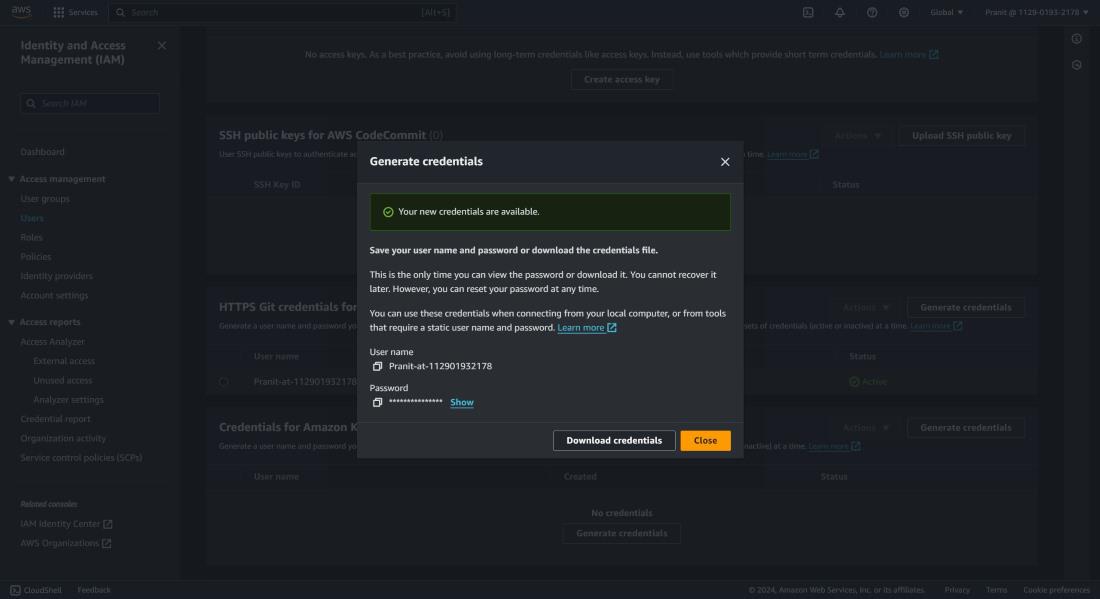
Task: Close the Generate credentials dialog with X
Action: [x=725, y=162]
